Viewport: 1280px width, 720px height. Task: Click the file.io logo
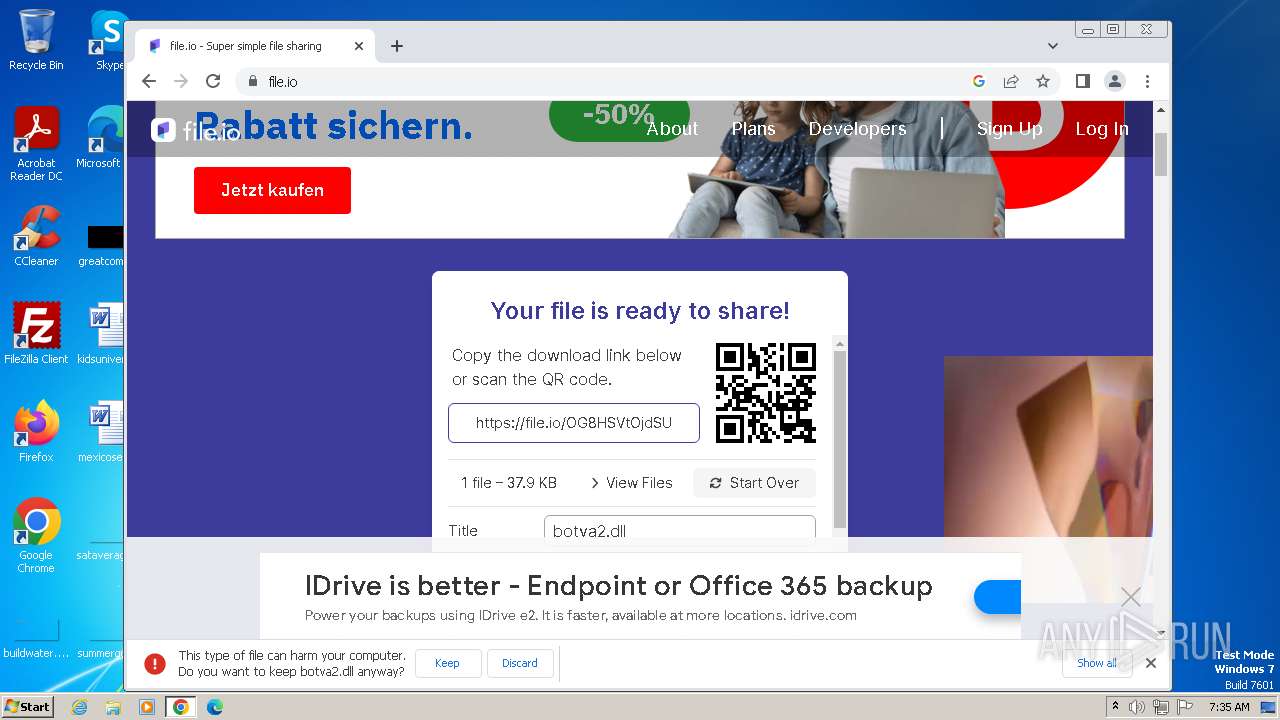[195, 130]
